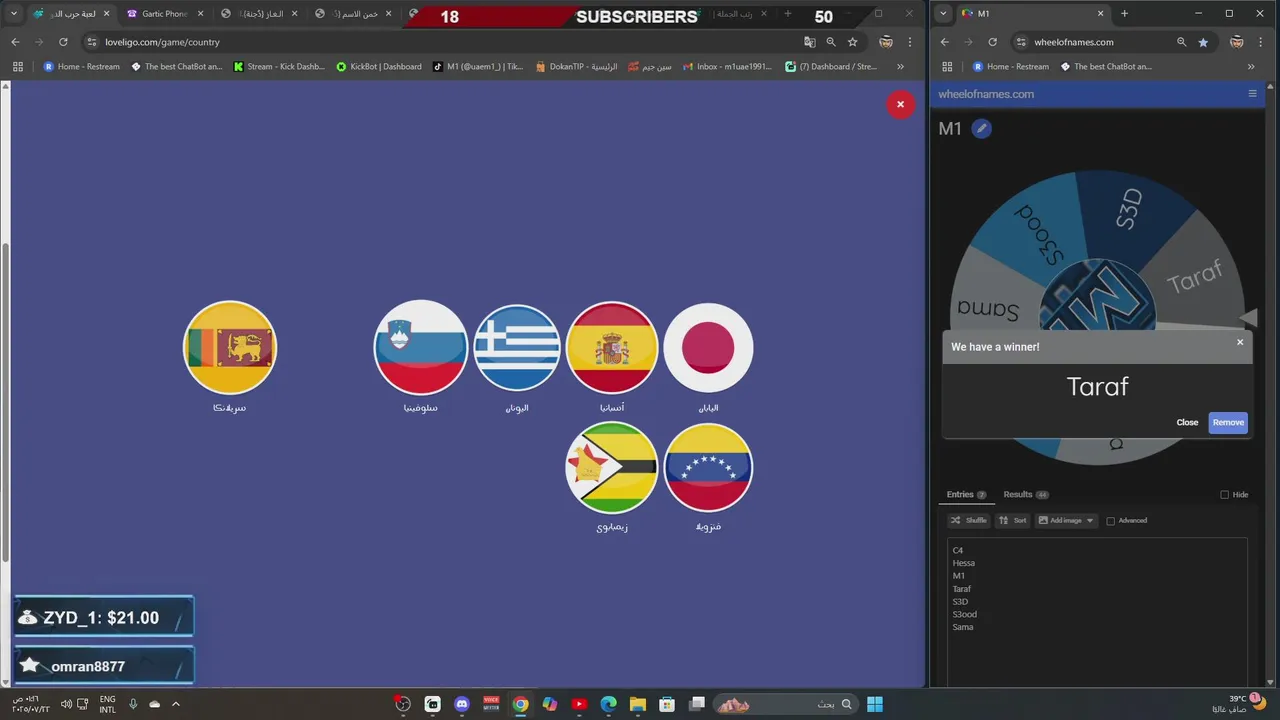Viewport: 1280px width, 720px height.
Task: Enable the Advanced checkbox
Action: tap(1110, 521)
